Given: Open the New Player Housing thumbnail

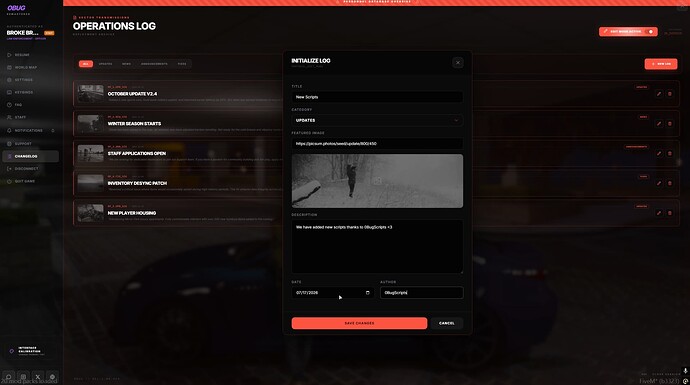Looking at the screenshot, I should (x=91, y=213).
